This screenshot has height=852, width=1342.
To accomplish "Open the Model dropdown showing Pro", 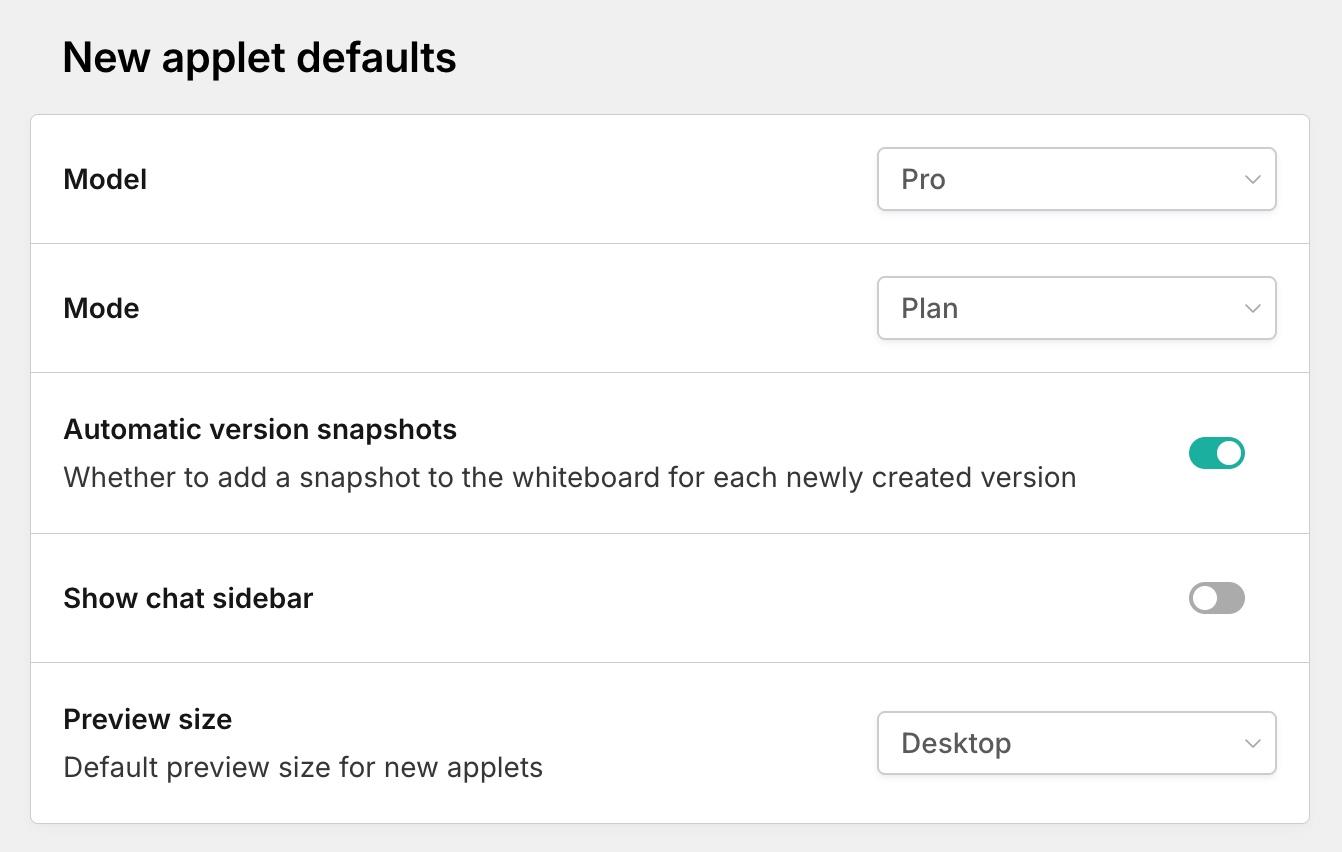I will pos(1076,180).
